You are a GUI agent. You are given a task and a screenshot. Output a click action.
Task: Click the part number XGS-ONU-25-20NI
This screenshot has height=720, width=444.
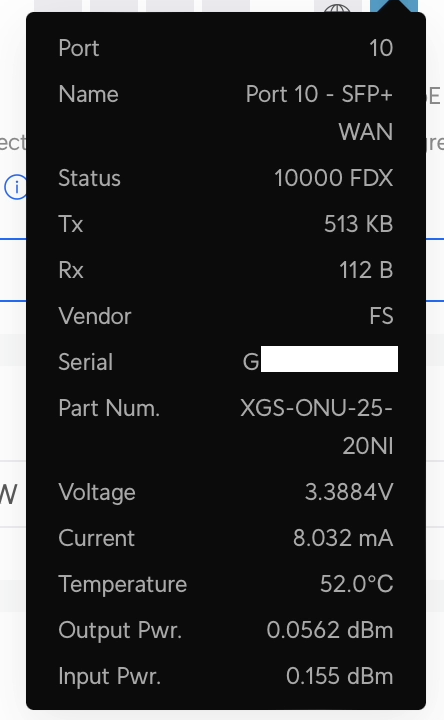tap(317, 427)
